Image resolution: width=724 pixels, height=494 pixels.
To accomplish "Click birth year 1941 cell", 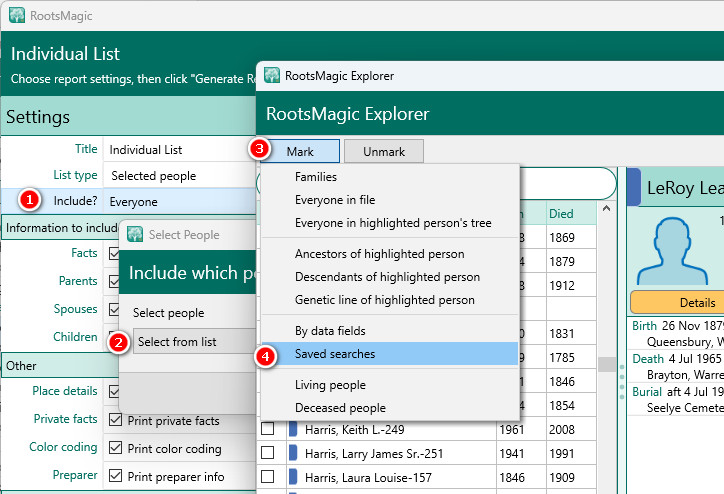I will click(x=521, y=453).
